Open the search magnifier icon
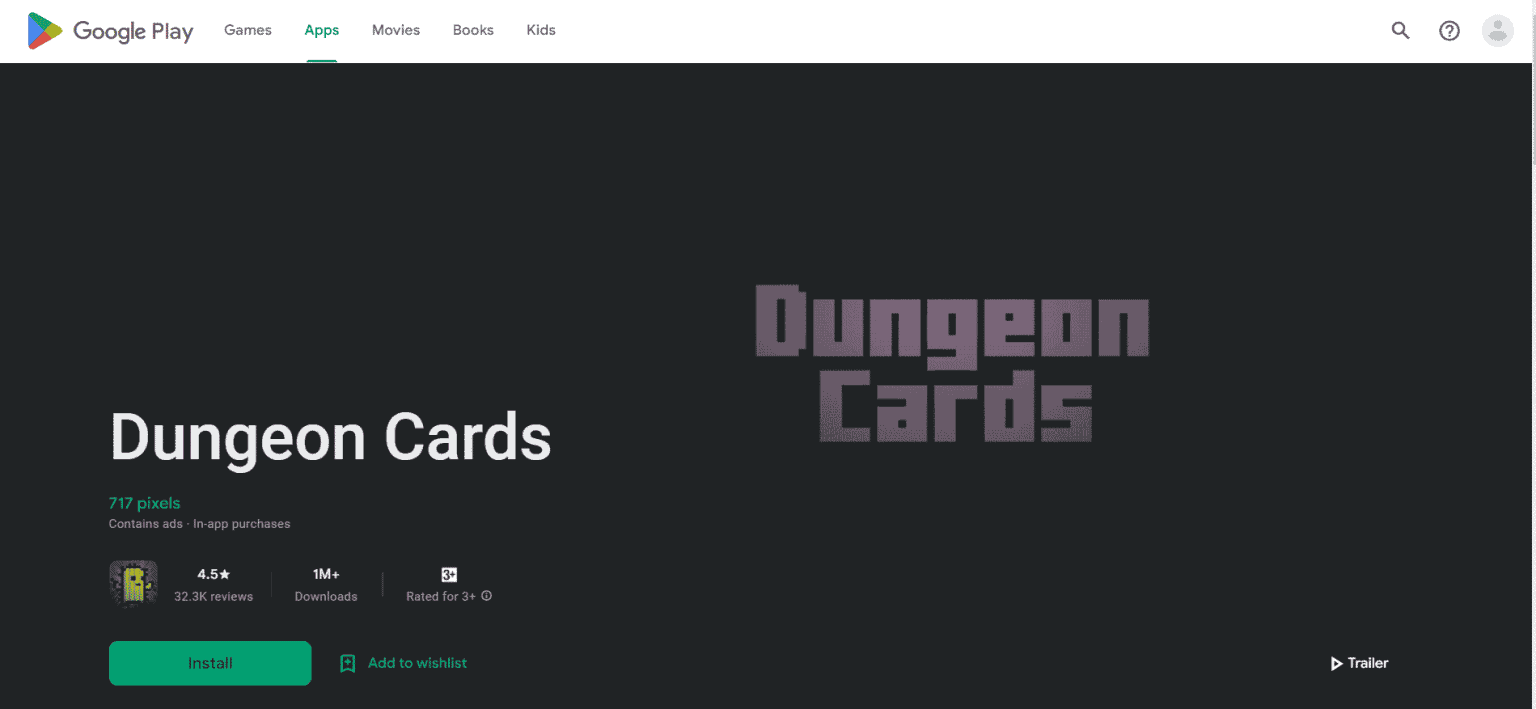Screen dimensions: 1536x709 pos(1400,31)
